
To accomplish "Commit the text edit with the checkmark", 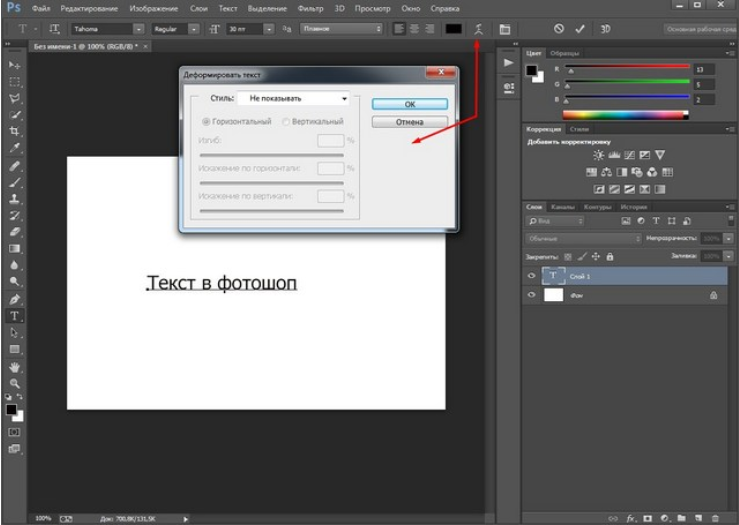I will pos(580,29).
